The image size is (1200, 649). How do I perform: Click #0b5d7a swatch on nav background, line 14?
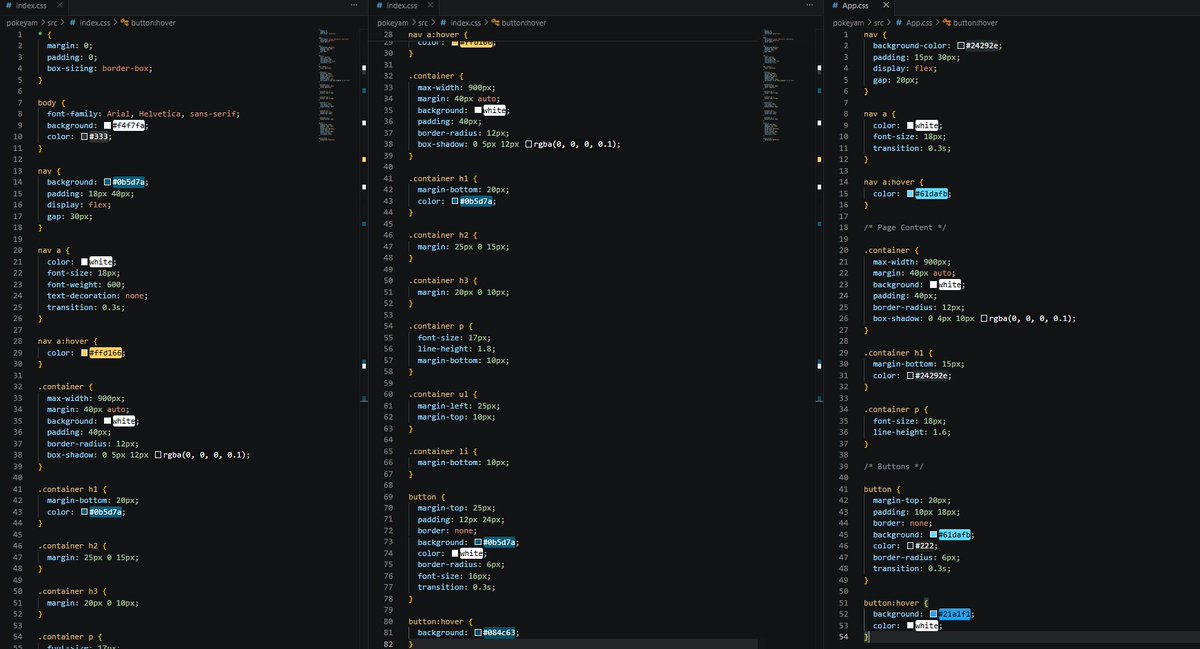(108, 182)
